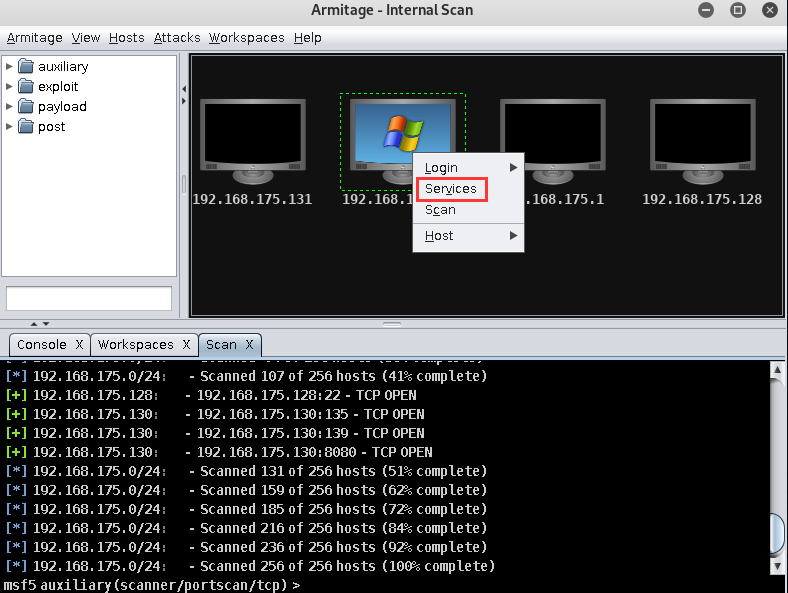Close the Console tab
This screenshot has width=788, height=593.
click(x=79, y=345)
